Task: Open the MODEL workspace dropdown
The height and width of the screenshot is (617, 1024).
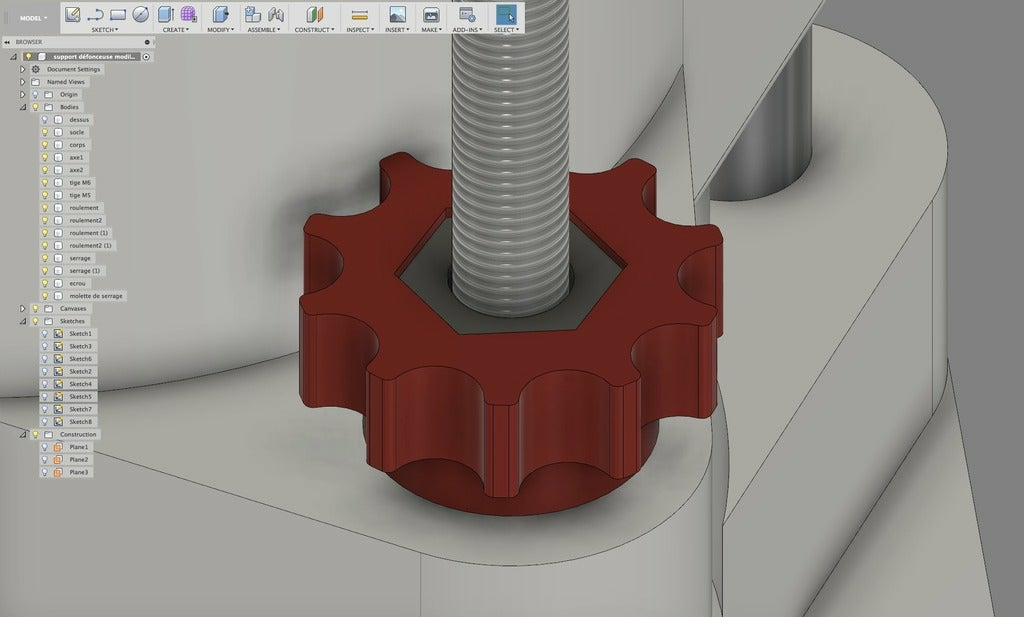Action: point(33,18)
